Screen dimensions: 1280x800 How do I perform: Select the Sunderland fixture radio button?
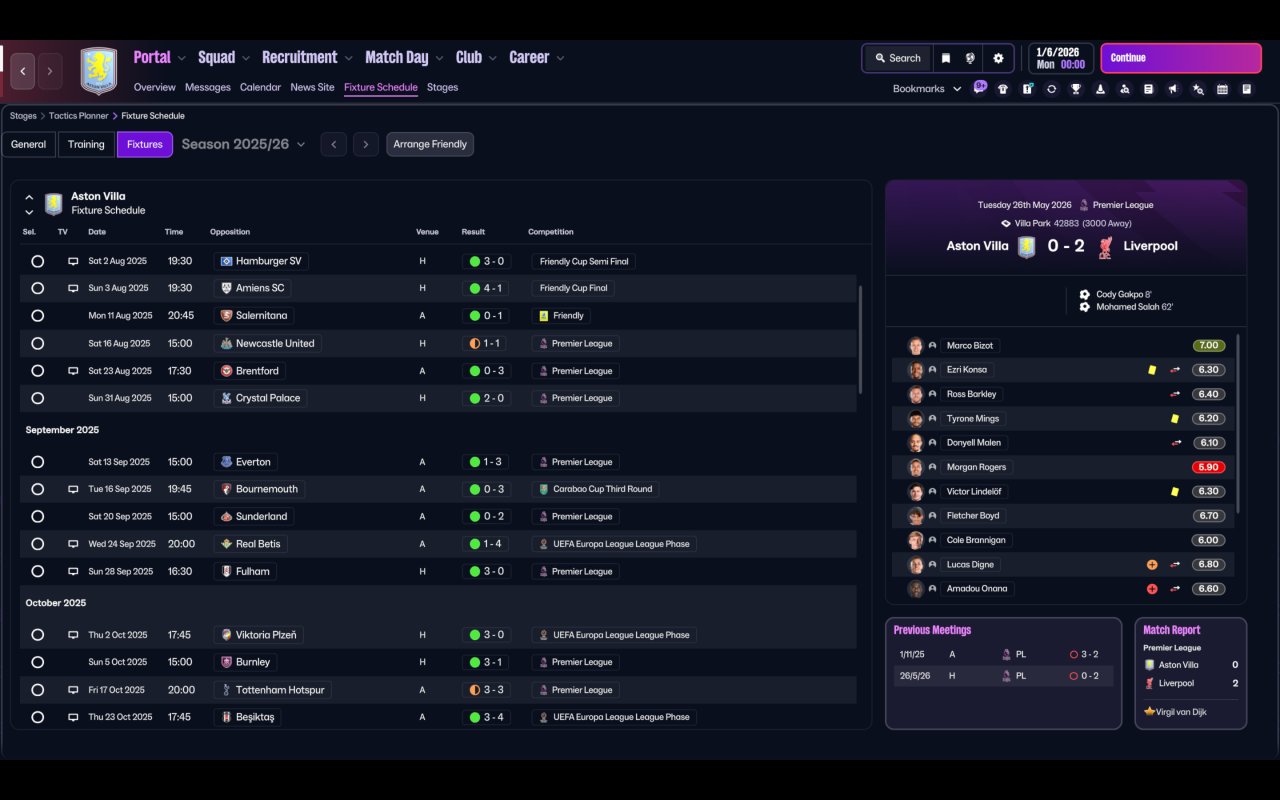point(37,517)
